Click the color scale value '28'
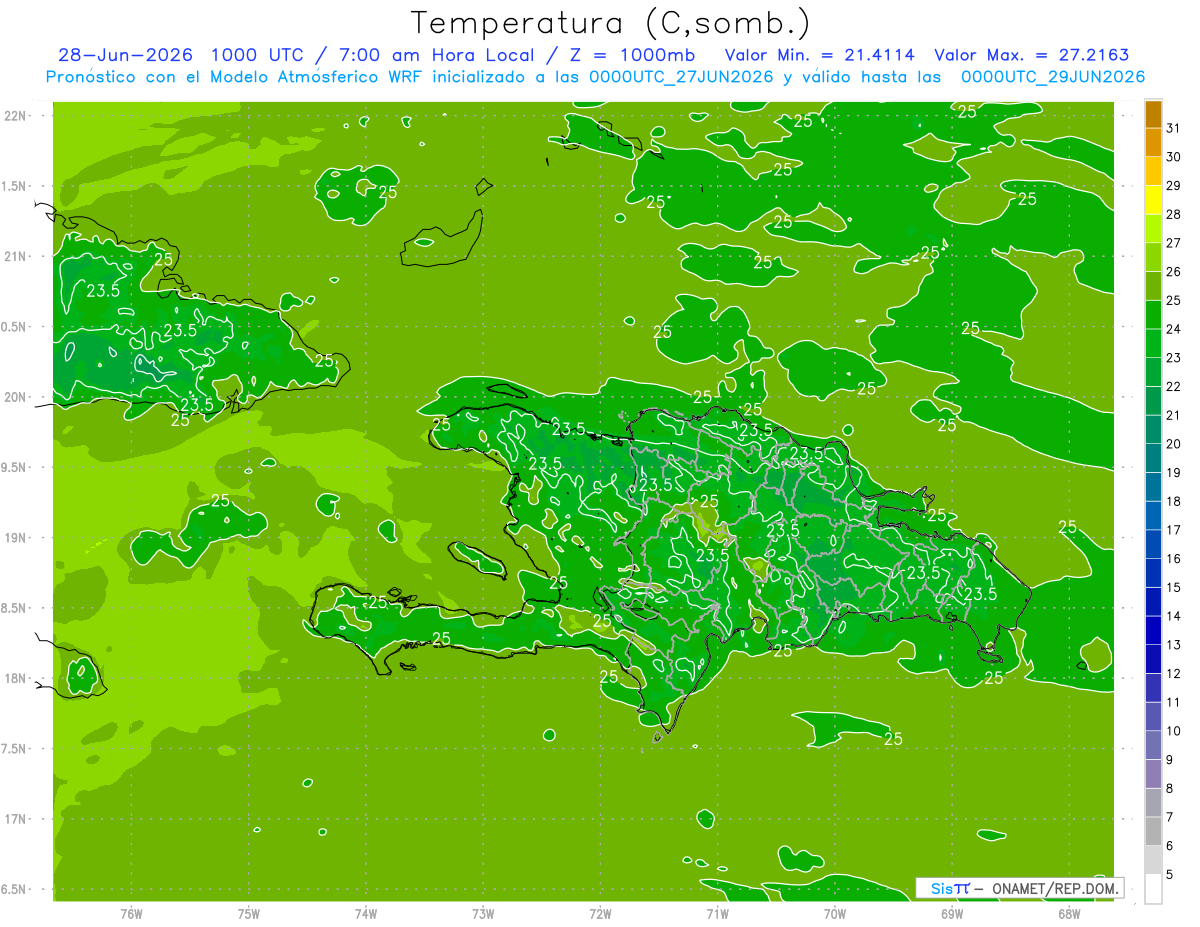Viewport: 1200px width, 927px height. (1174, 215)
